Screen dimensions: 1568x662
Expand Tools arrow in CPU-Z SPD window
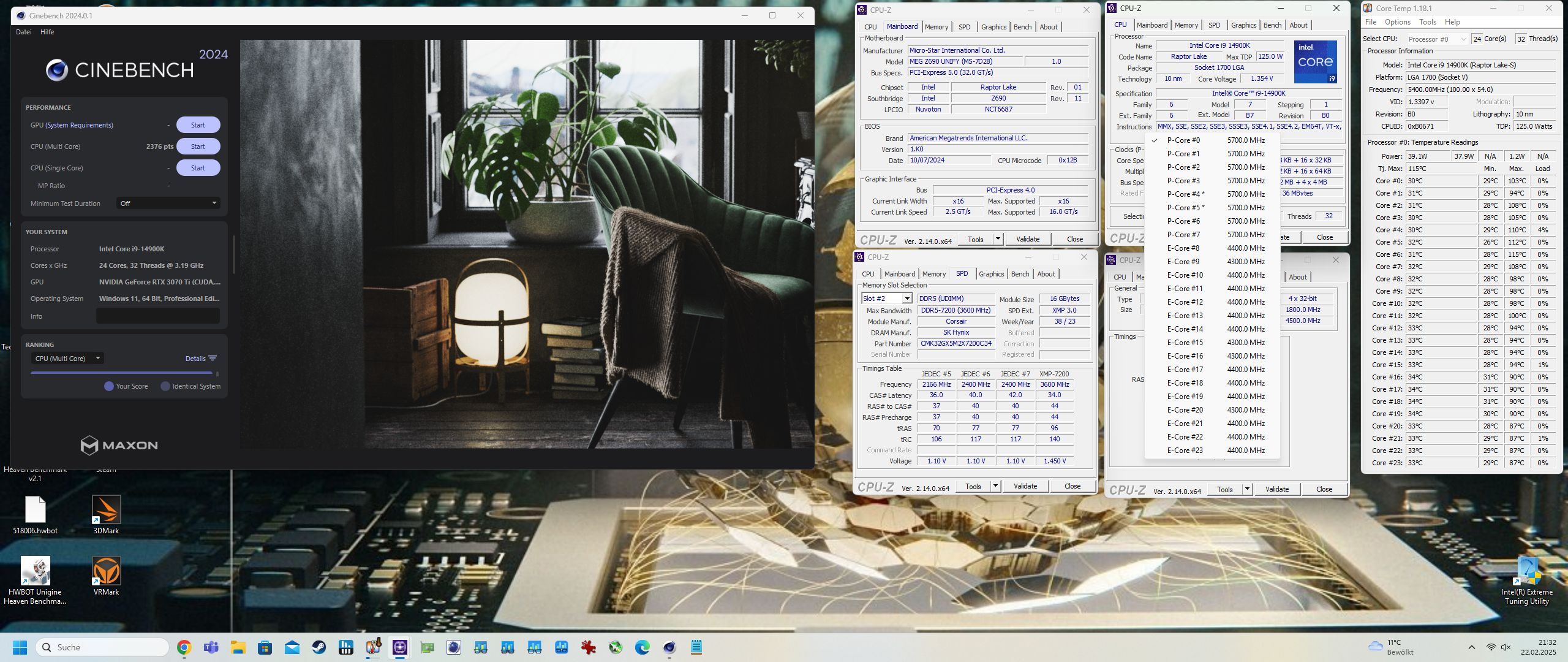coord(995,486)
